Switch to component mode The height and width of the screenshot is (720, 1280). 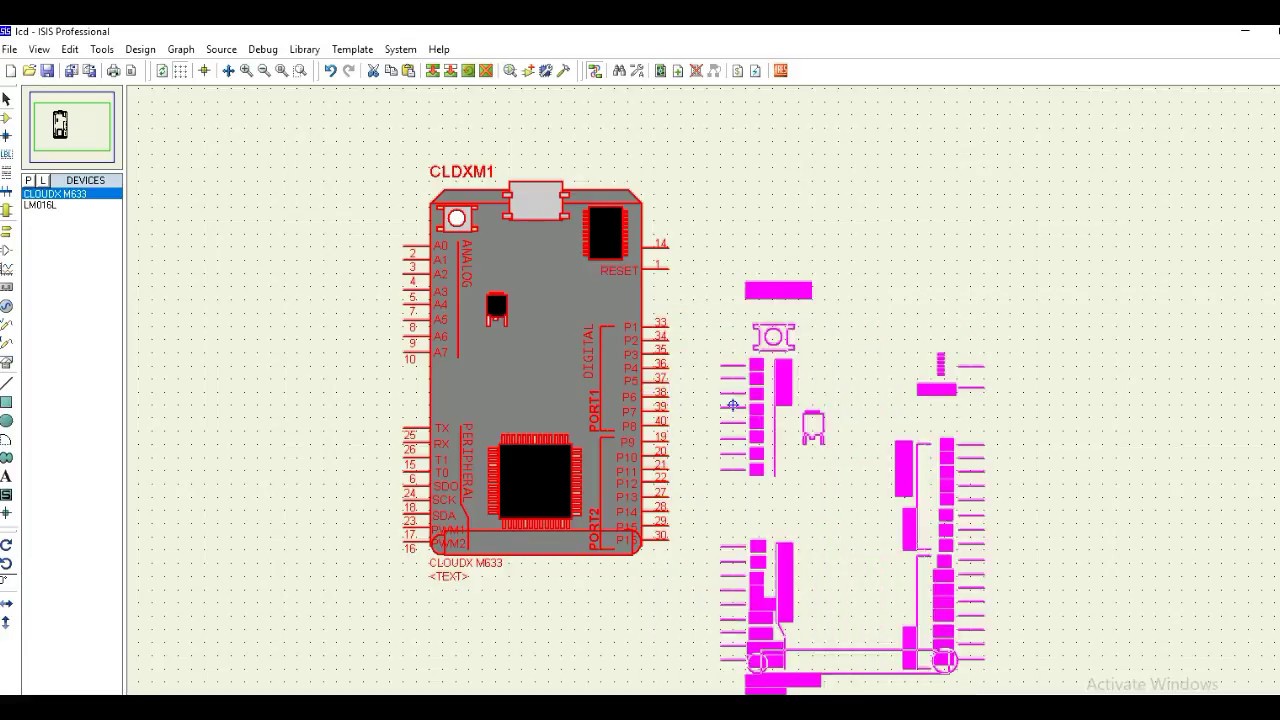pyautogui.click(x=6, y=118)
